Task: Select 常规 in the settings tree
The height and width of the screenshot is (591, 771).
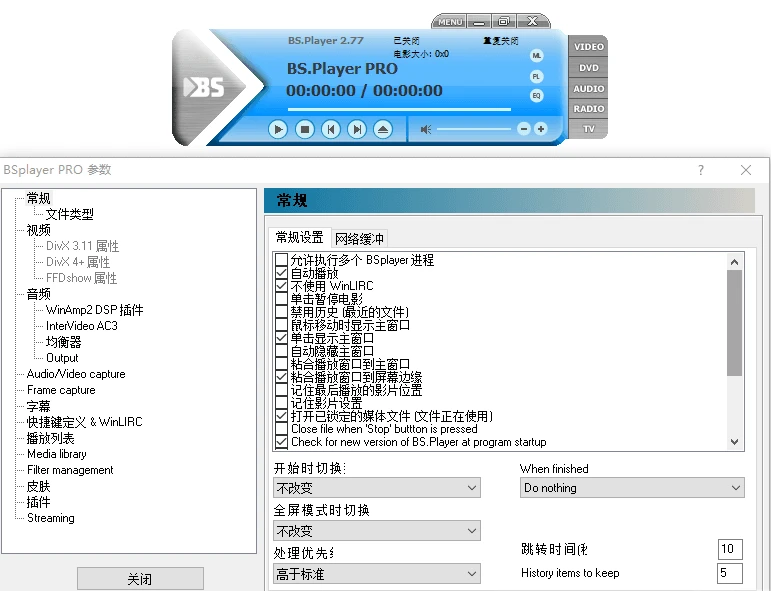Action: pyautogui.click(x=38, y=198)
